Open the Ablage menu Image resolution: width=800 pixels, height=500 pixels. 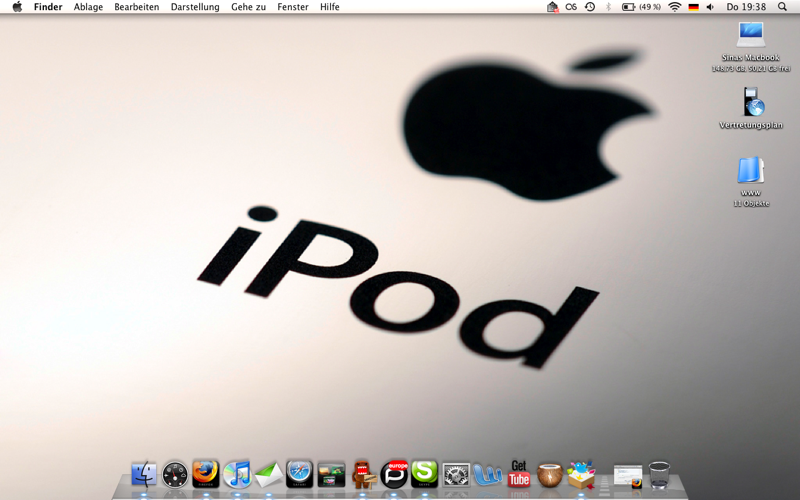(x=88, y=7)
